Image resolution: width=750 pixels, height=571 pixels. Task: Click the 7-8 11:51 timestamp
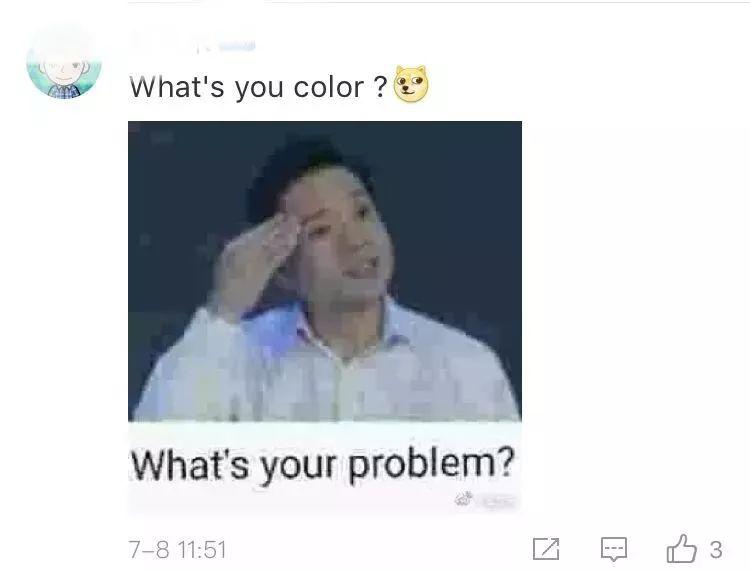[x=177, y=550]
